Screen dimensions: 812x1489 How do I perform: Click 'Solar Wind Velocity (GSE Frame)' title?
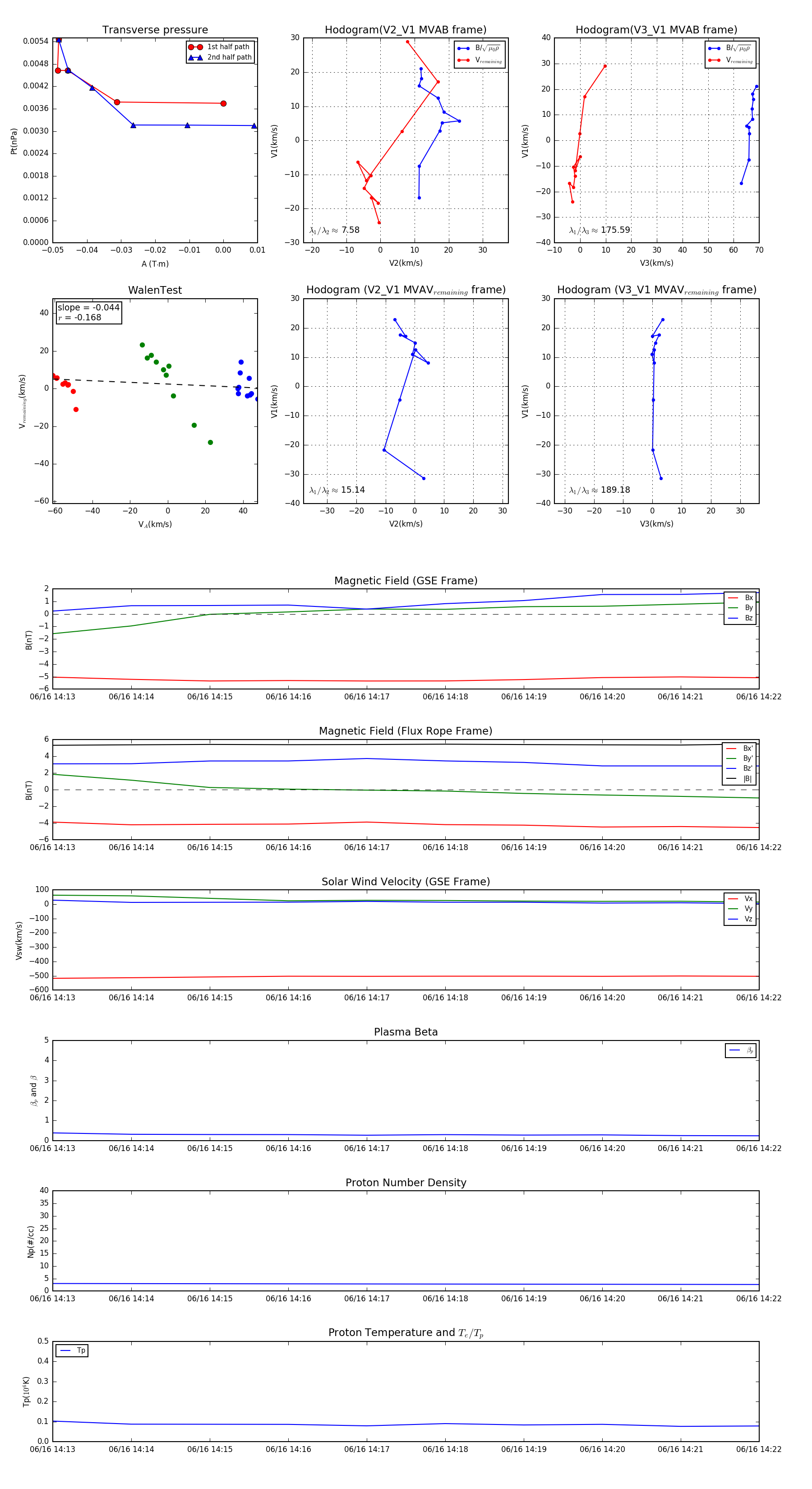pyautogui.click(x=406, y=882)
